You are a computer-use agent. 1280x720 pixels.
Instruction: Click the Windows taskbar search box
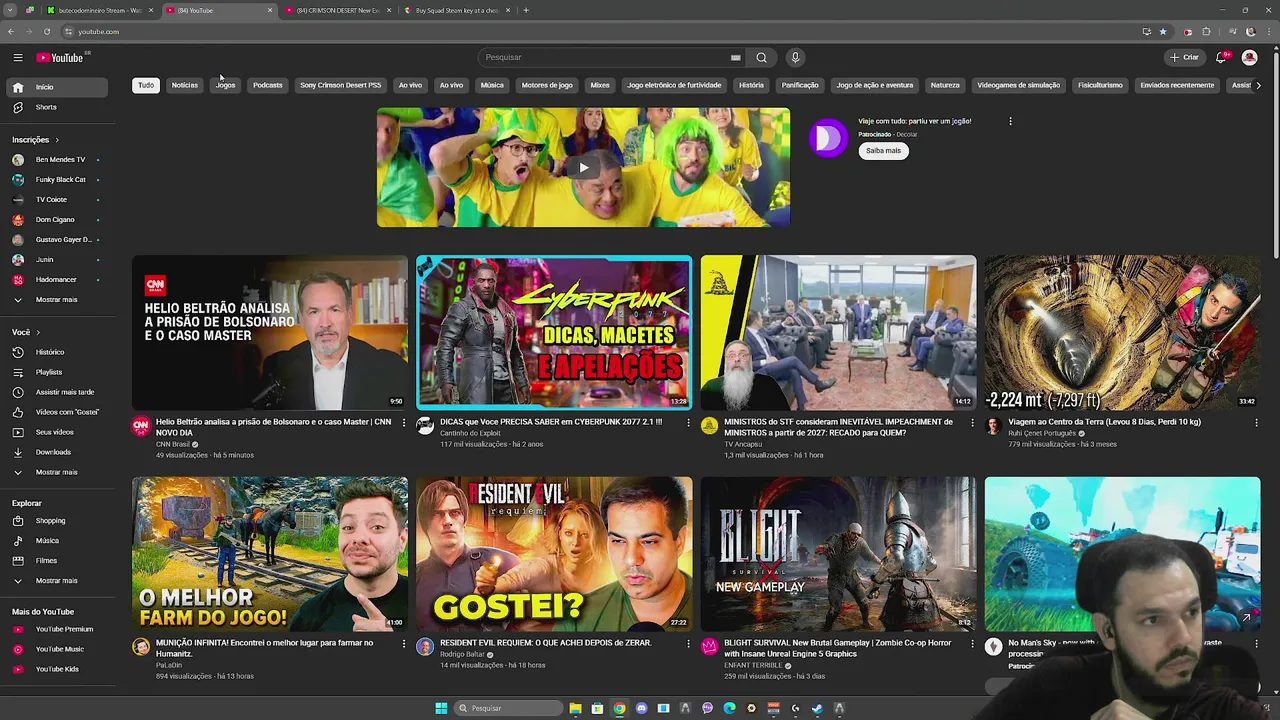507,708
